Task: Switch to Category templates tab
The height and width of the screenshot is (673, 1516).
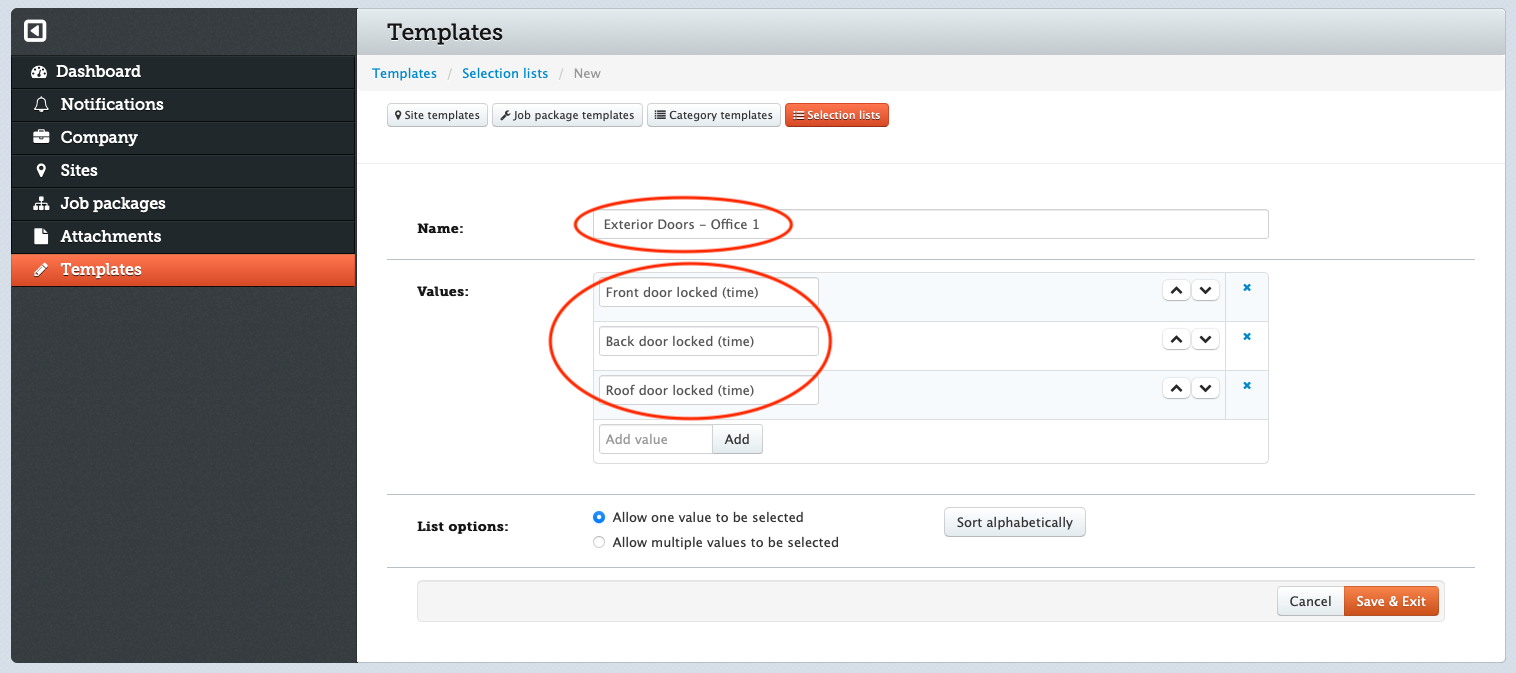Action: tap(714, 115)
